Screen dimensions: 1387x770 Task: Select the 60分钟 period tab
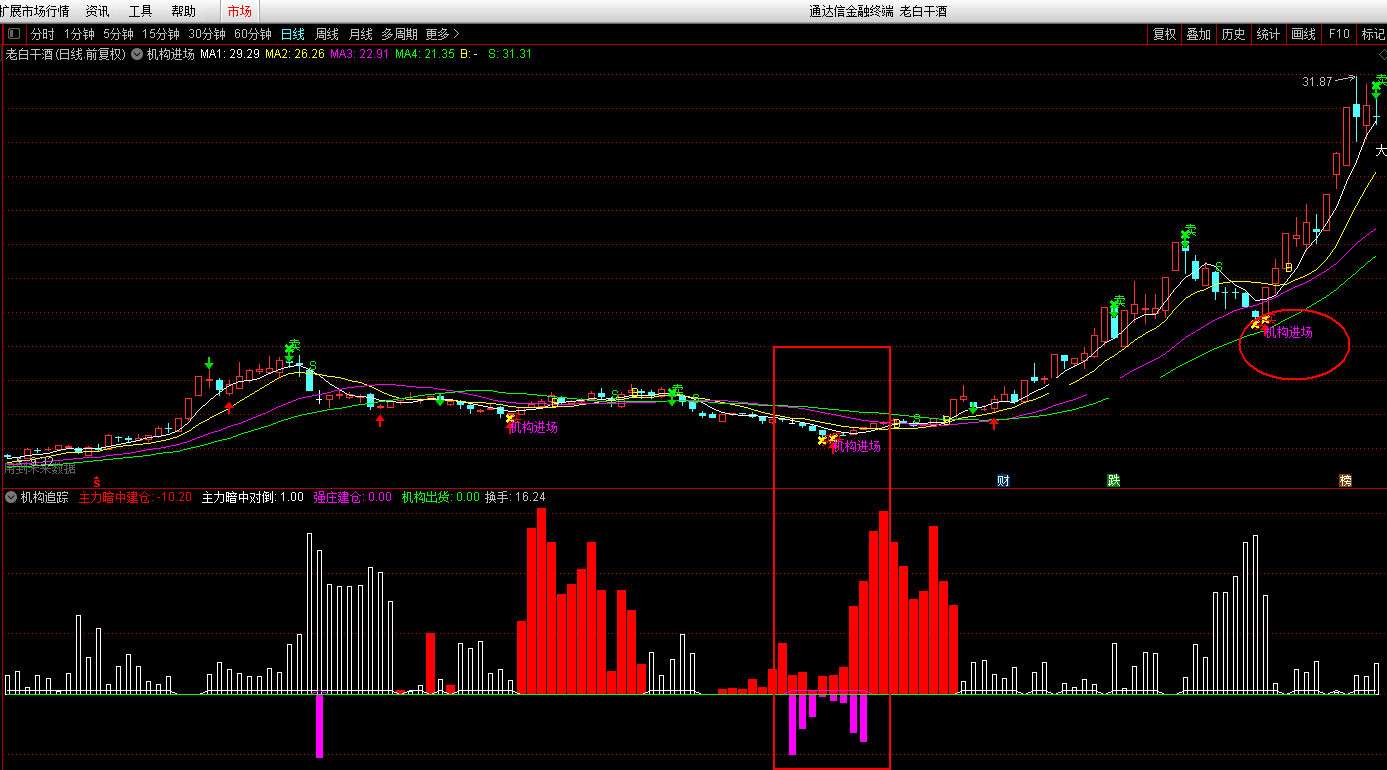pos(253,34)
